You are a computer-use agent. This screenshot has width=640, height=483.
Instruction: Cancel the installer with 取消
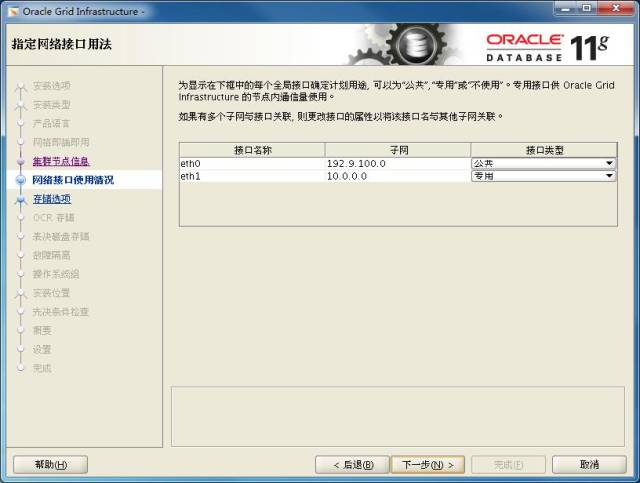(589, 465)
